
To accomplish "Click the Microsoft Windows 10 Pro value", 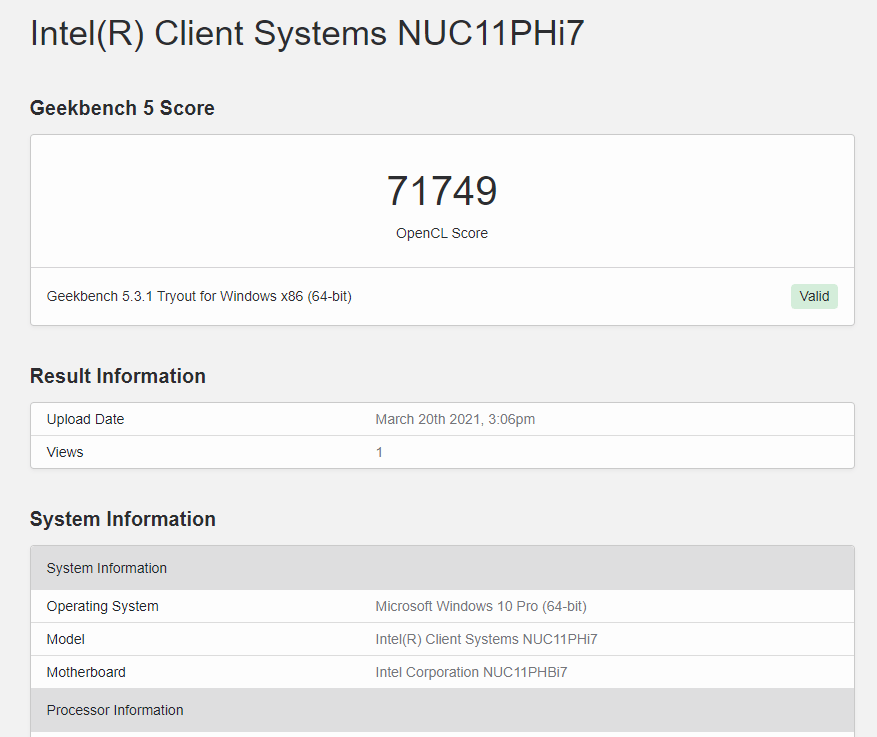I will (x=481, y=606).
